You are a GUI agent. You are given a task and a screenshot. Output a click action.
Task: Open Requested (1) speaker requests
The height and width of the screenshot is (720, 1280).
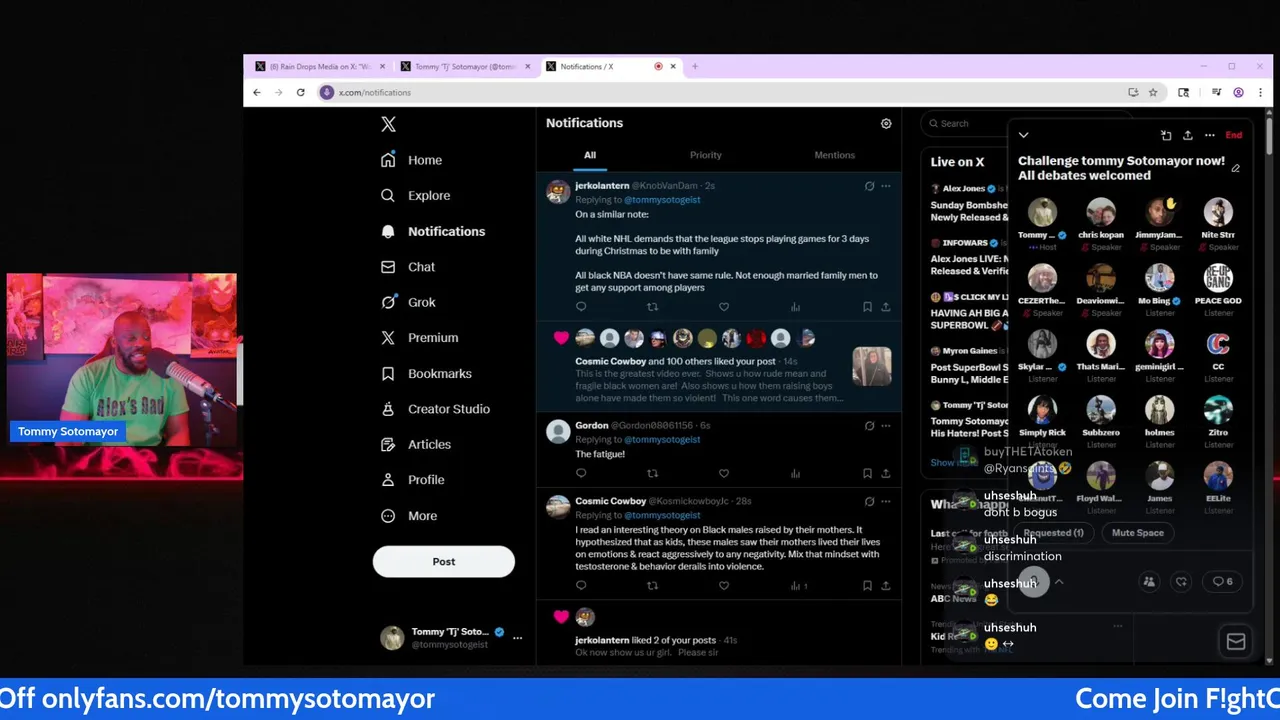(1054, 533)
